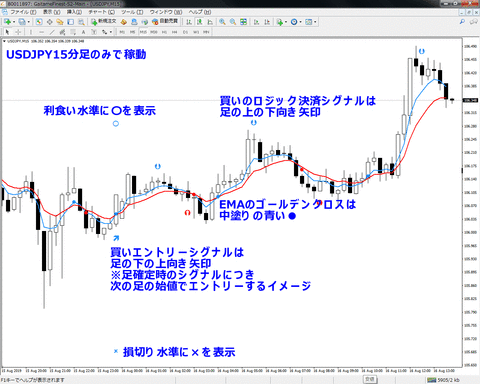
Task: Switch to bar chart display
Action: (x=189, y=22)
